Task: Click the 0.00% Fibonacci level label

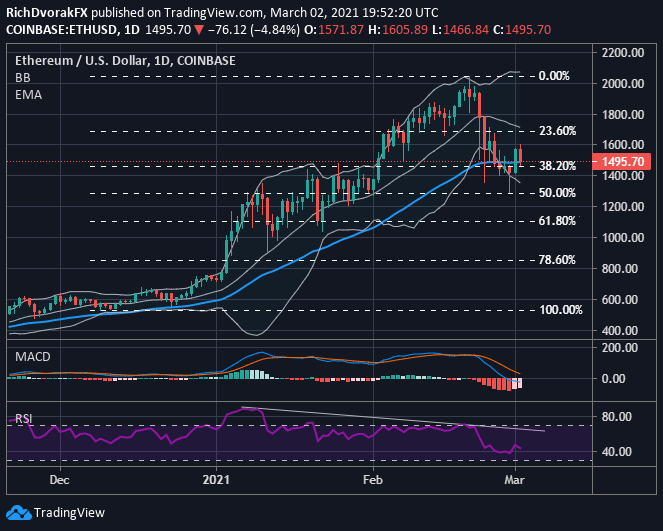Action: coord(554,76)
